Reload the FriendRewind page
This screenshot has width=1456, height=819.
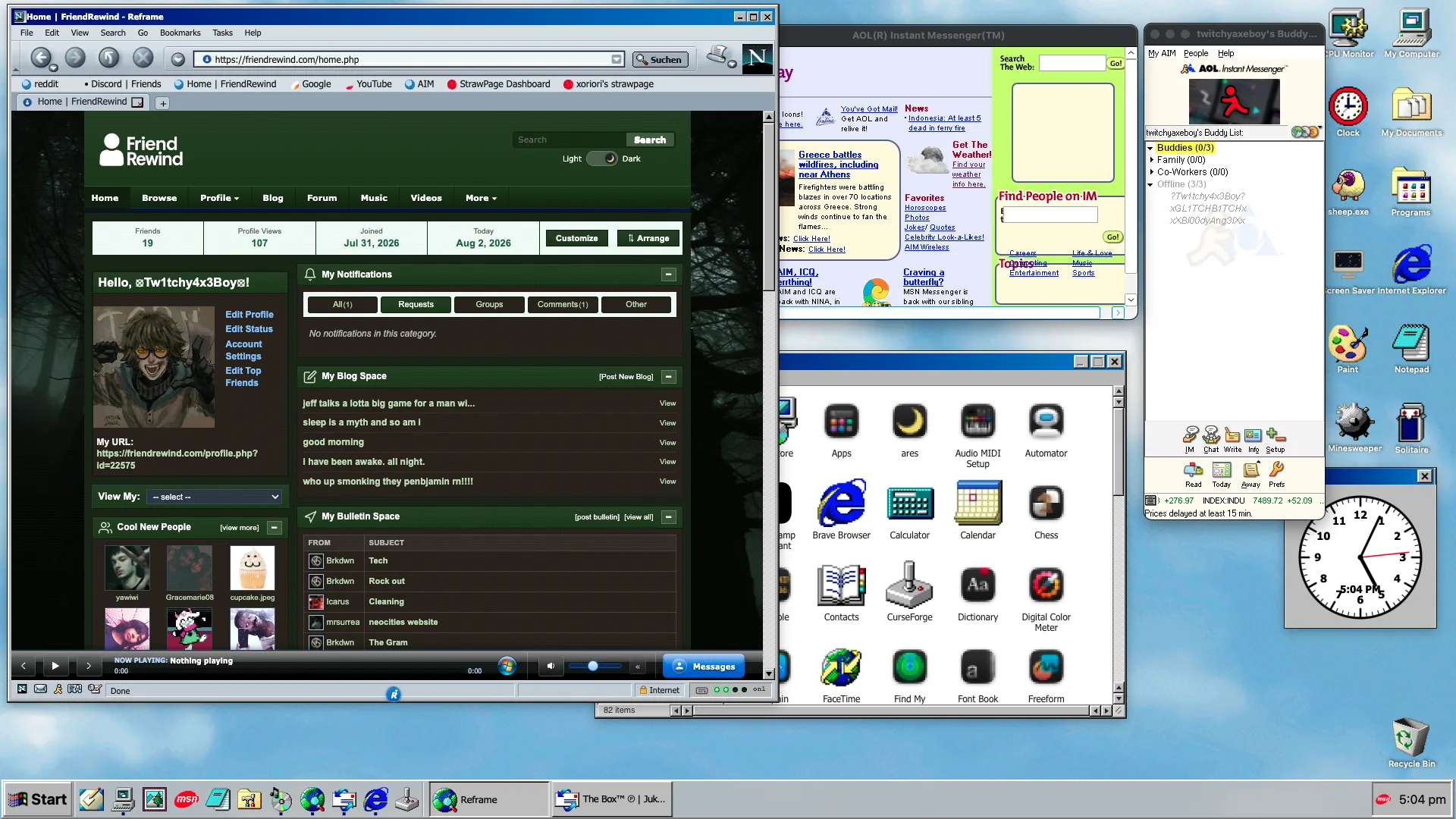pos(109,58)
